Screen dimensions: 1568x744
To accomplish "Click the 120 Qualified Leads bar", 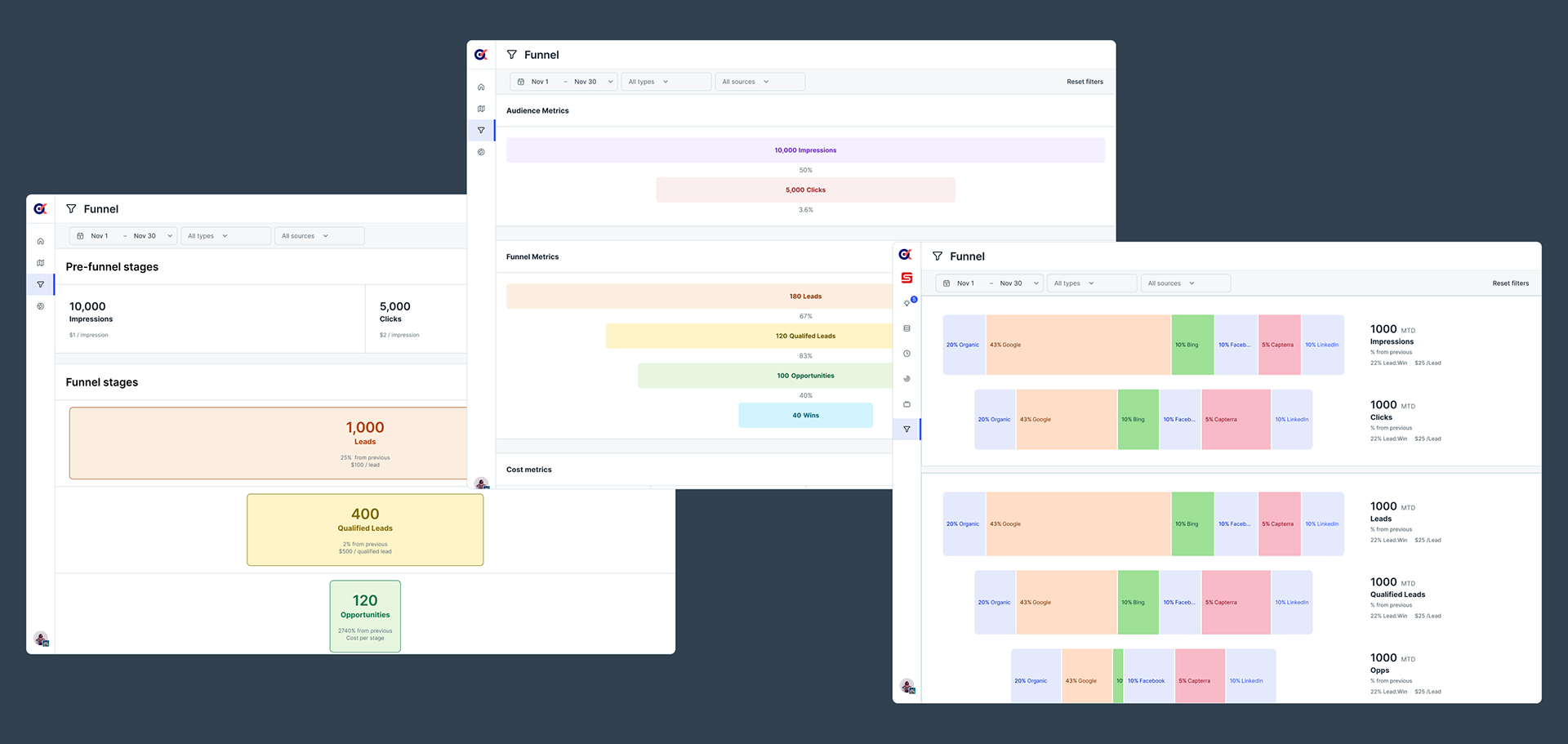I will coord(805,336).
